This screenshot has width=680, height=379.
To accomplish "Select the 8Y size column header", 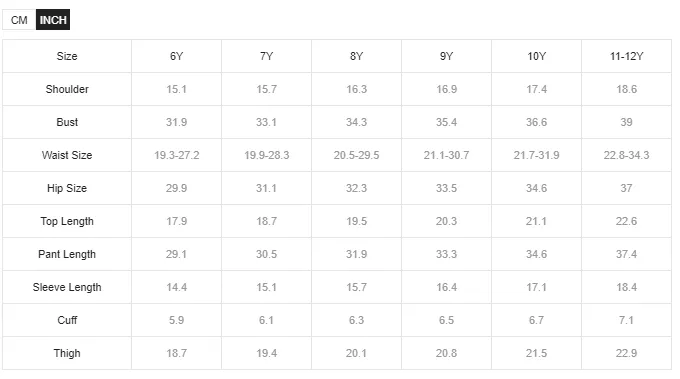I will (356, 56).
